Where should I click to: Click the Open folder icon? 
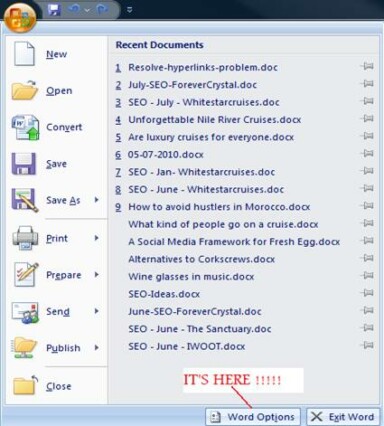click(25, 90)
